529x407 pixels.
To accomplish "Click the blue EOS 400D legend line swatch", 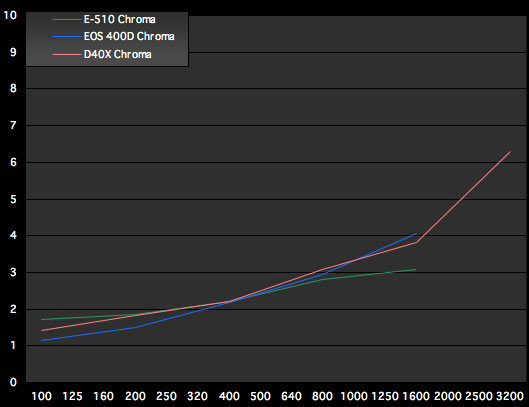I will 66,36.
